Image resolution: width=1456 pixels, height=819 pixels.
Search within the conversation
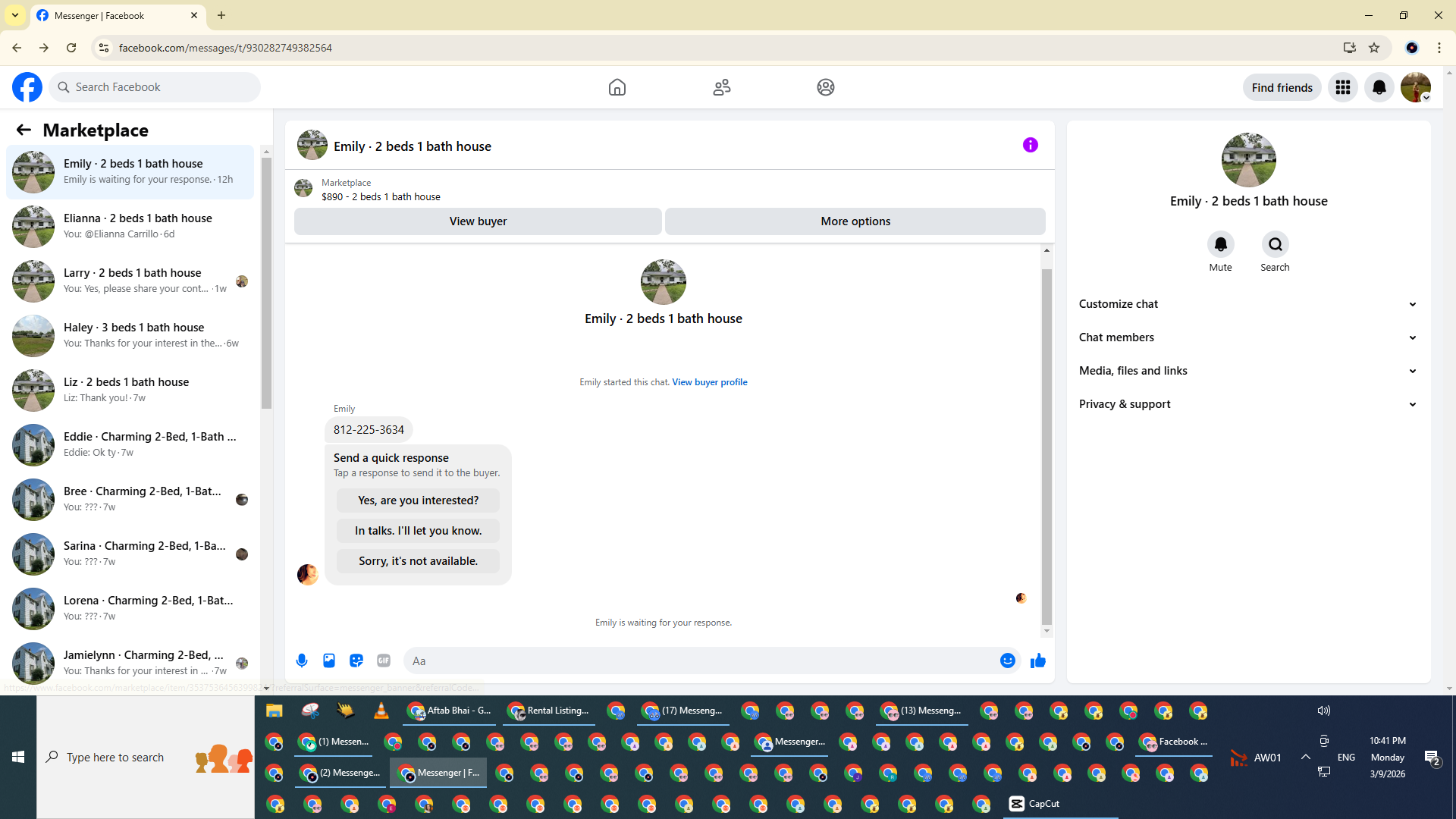click(x=1275, y=244)
